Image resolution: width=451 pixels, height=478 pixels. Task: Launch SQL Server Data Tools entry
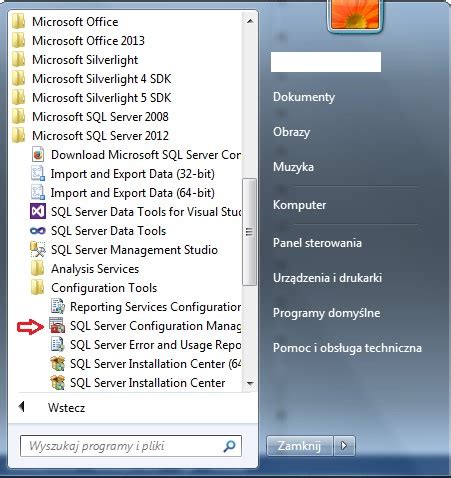[x=108, y=231]
